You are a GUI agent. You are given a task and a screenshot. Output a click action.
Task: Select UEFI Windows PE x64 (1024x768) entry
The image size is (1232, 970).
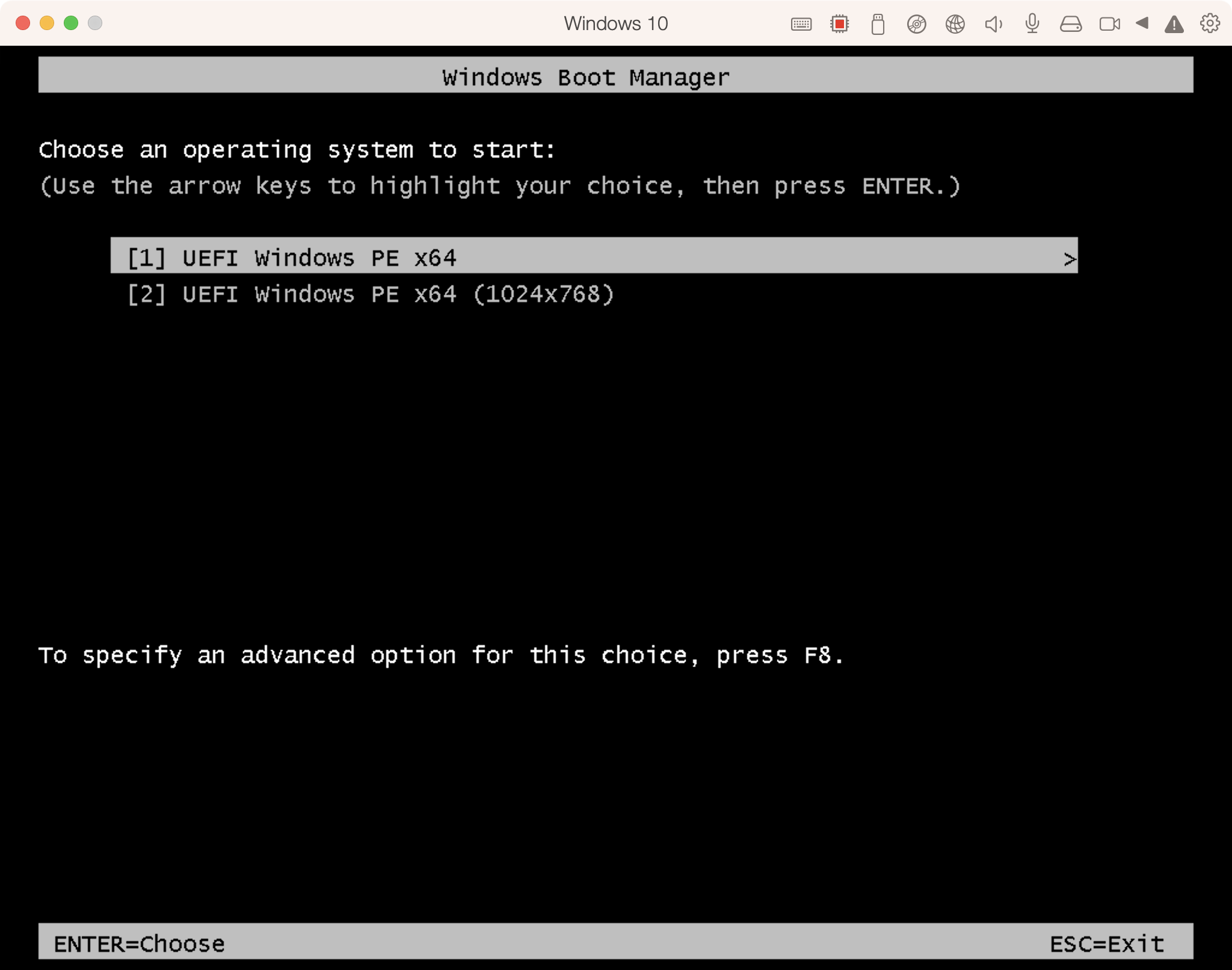click(x=371, y=294)
